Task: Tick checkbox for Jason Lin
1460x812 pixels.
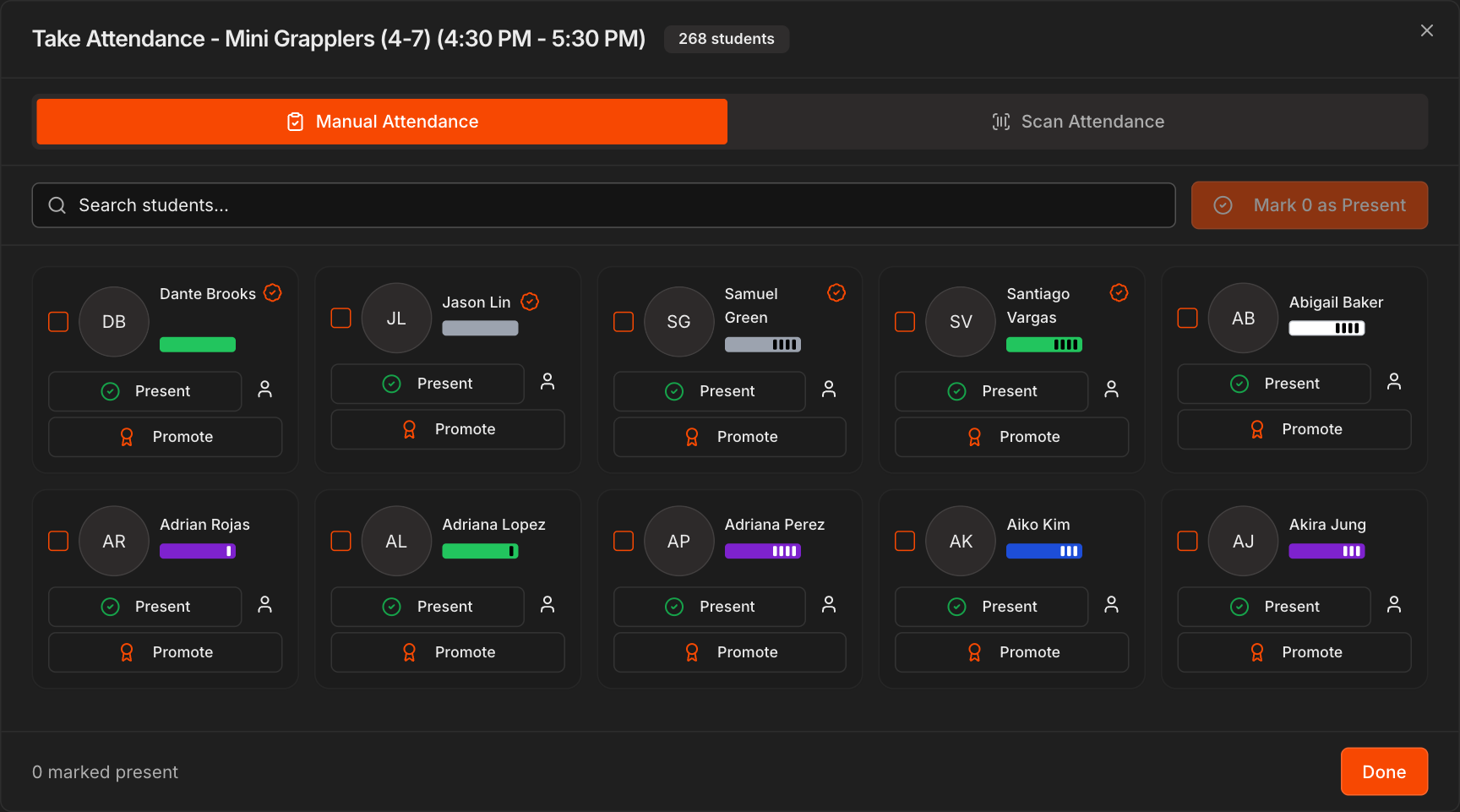Action: (340, 318)
